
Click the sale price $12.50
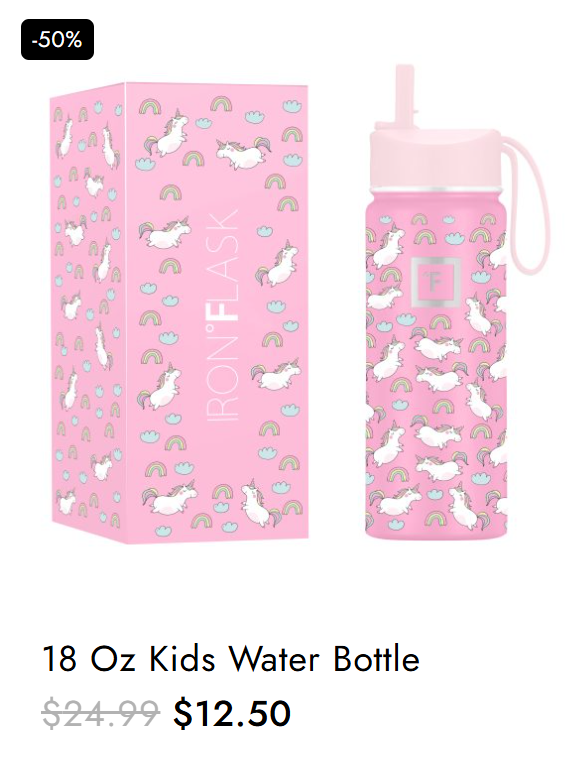pyautogui.click(x=232, y=714)
